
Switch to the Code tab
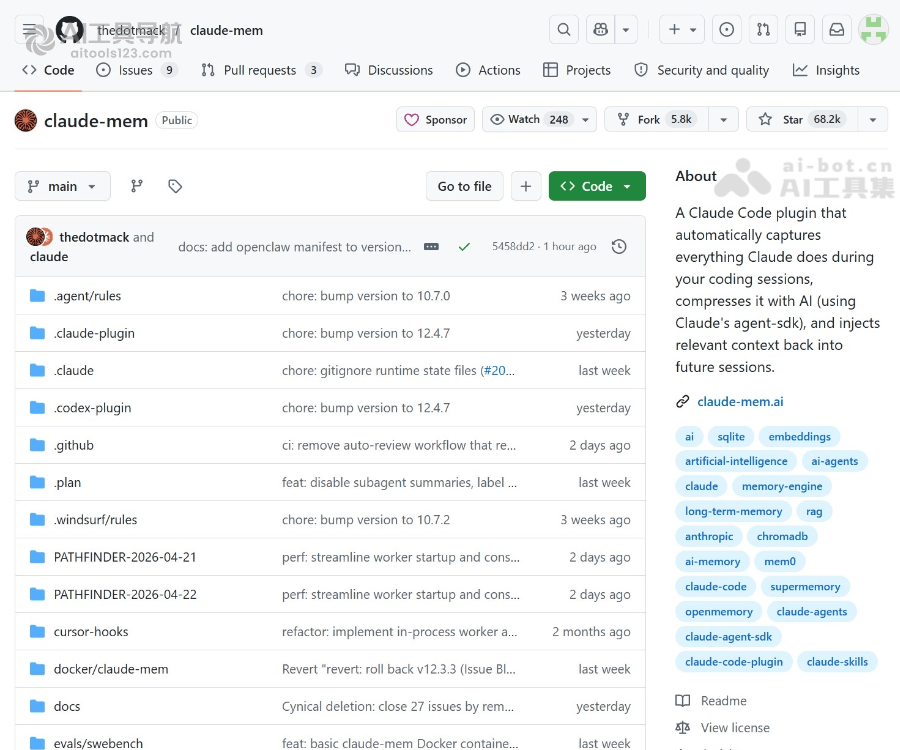click(x=48, y=70)
